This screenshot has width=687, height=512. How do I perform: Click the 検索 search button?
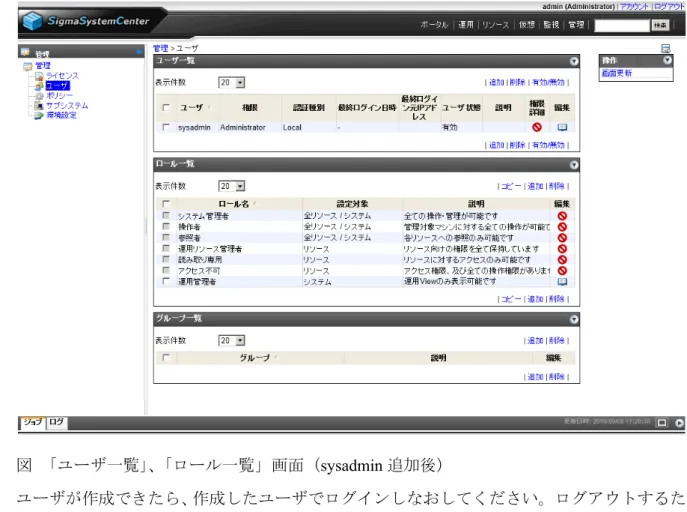click(x=660, y=25)
